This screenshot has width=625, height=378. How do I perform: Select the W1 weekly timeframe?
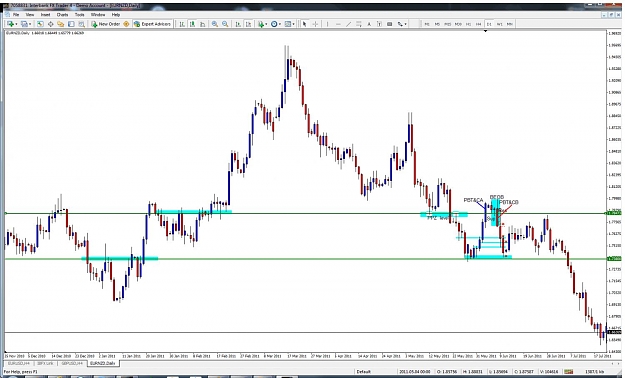[x=499, y=24]
